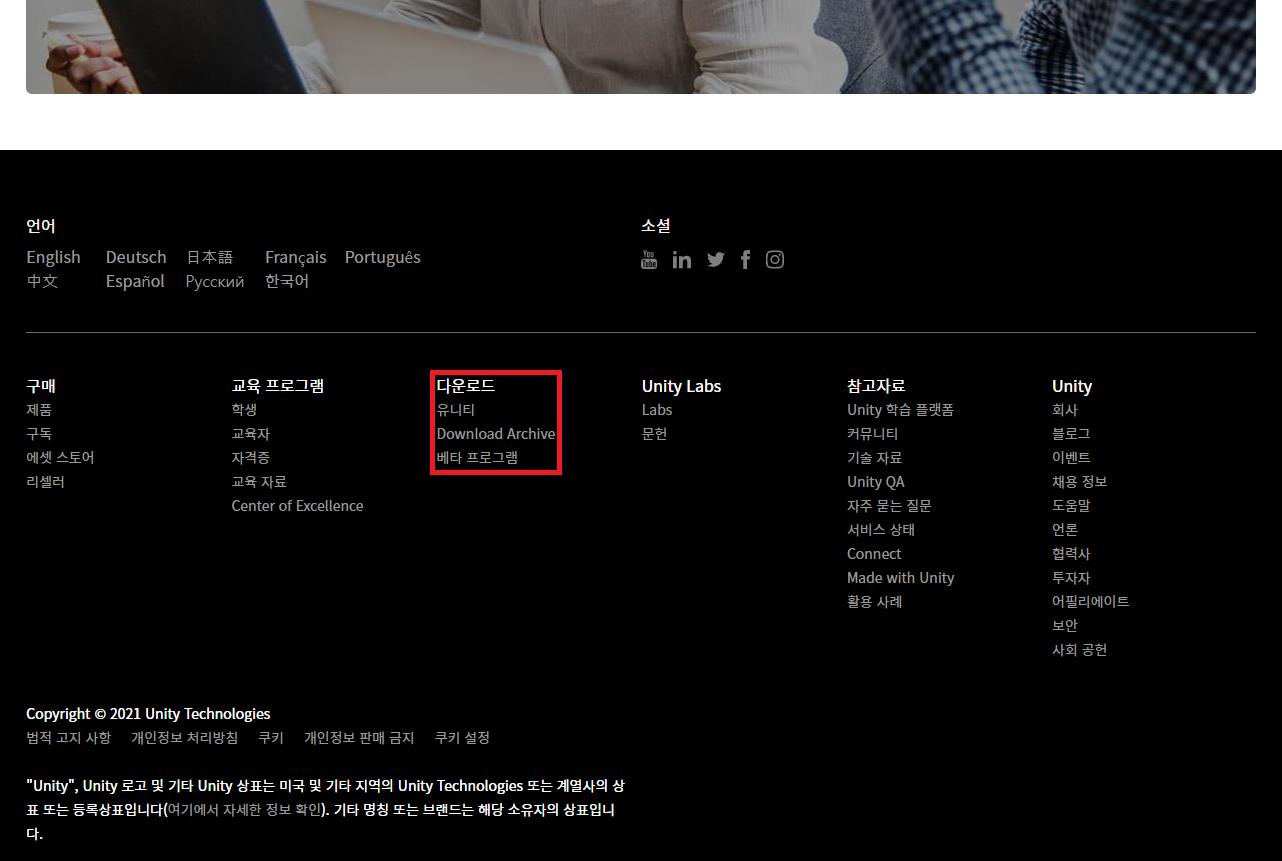
Task: Open 자주 묻는 질문 link
Action: 889,506
